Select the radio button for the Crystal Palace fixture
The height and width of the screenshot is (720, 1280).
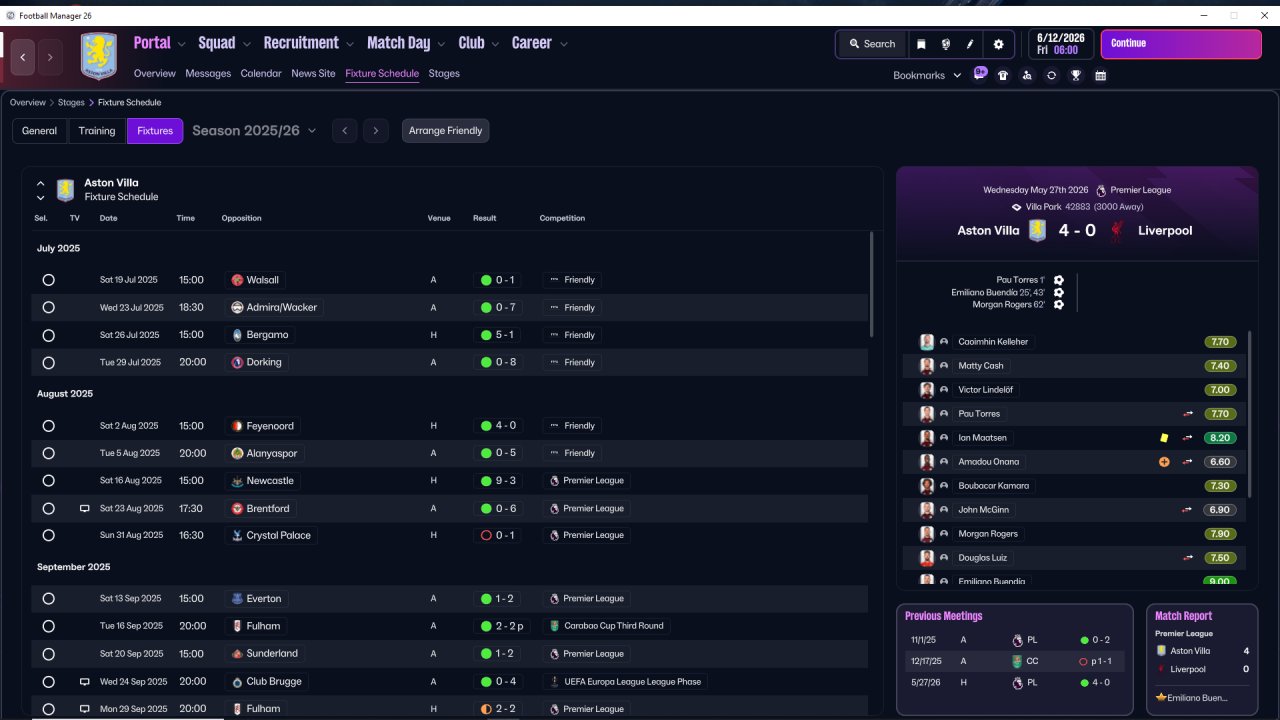[48, 535]
